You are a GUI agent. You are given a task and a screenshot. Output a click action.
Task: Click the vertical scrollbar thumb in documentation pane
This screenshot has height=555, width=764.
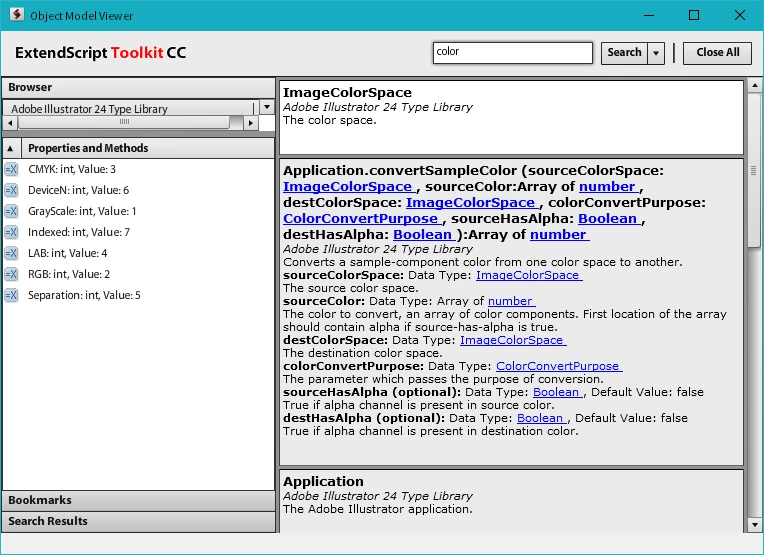tap(754, 171)
